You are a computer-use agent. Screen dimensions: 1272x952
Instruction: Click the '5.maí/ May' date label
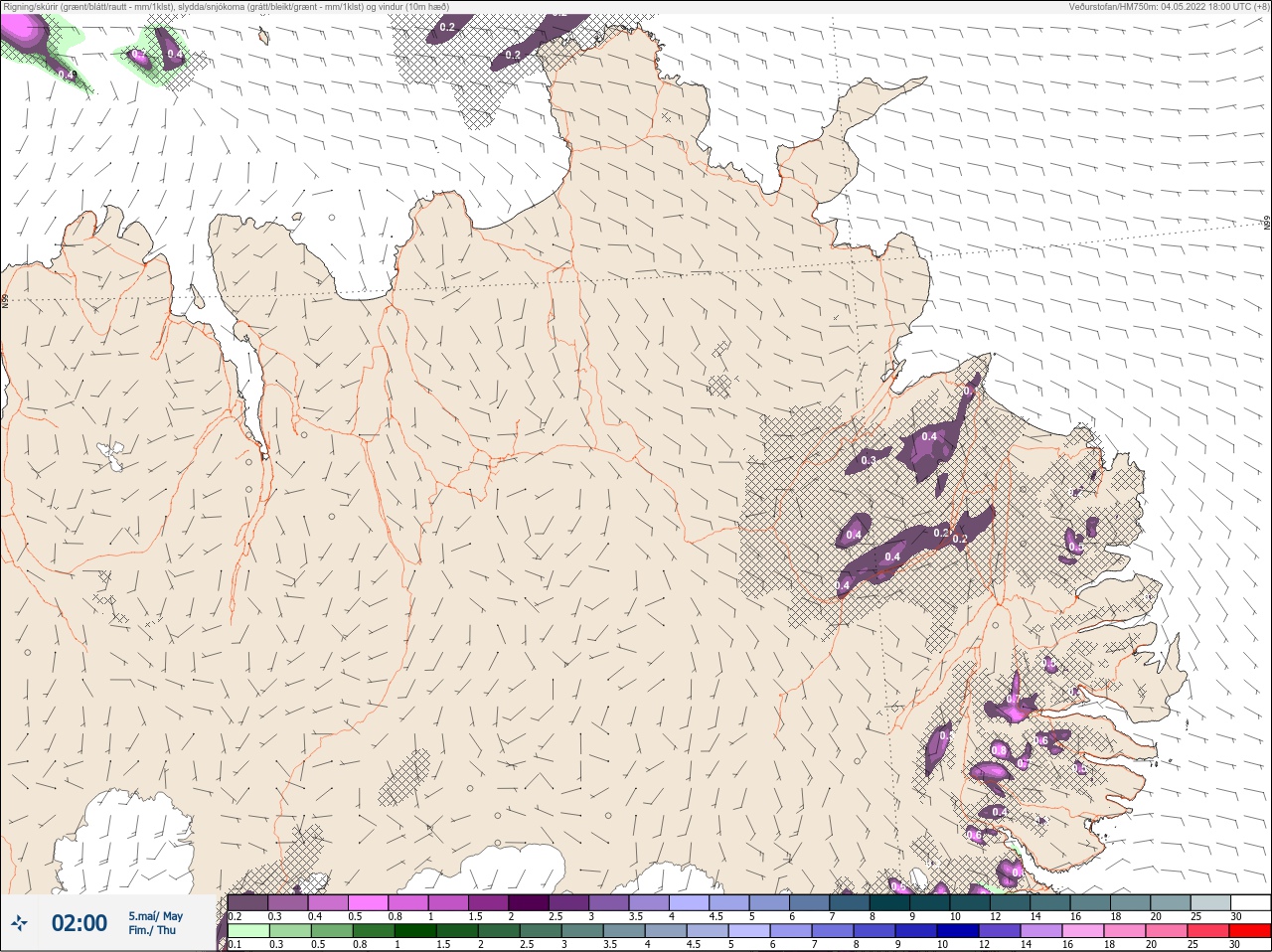pos(155,916)
